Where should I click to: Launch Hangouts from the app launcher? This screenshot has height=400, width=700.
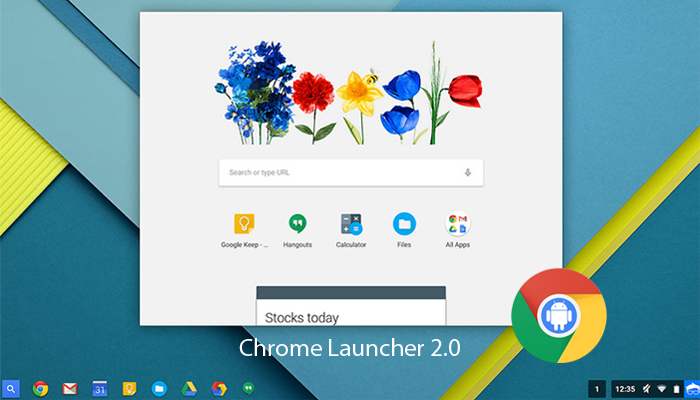coord(296,224)
